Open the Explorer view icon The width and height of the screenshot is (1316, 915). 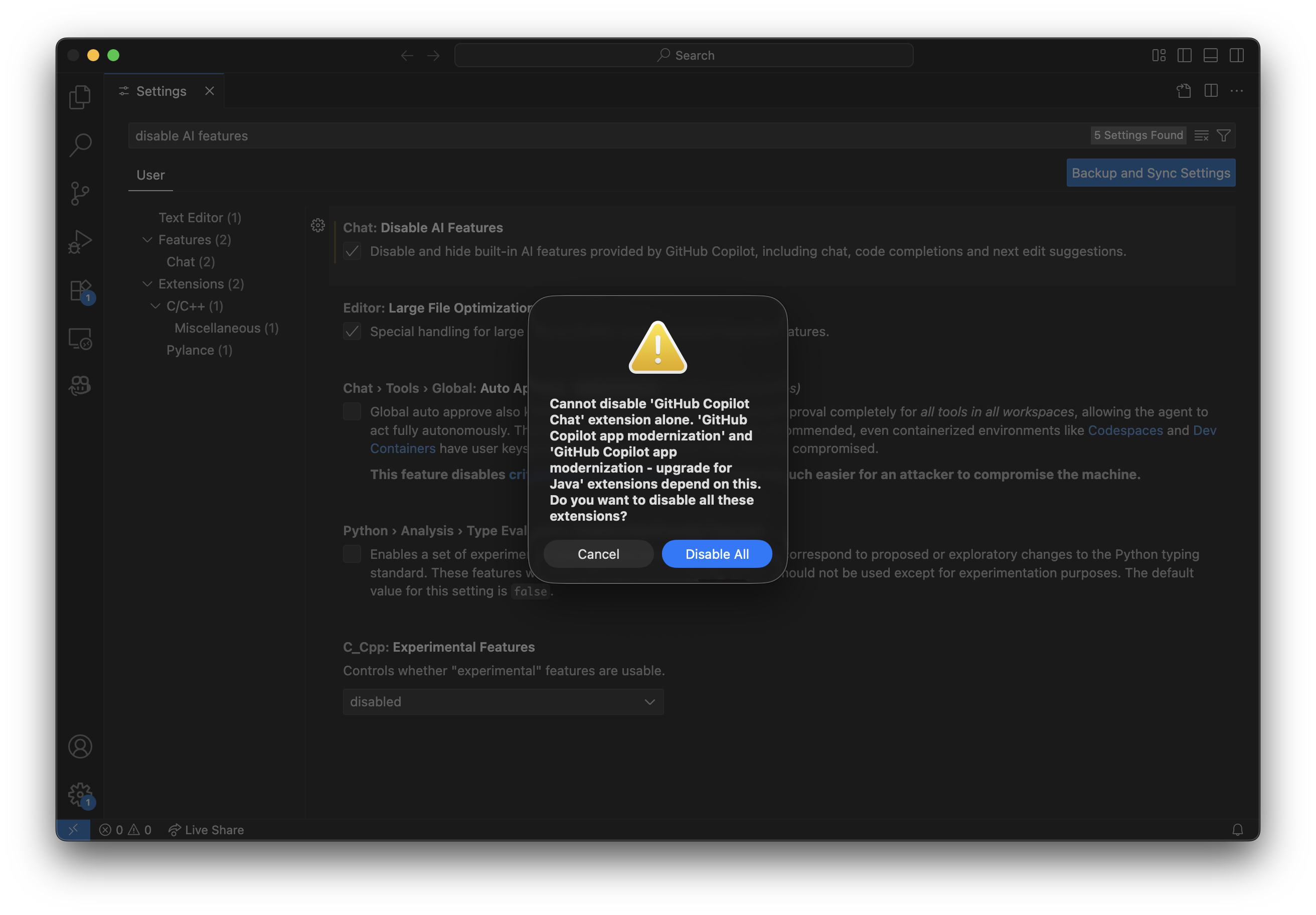coord(80,97)
